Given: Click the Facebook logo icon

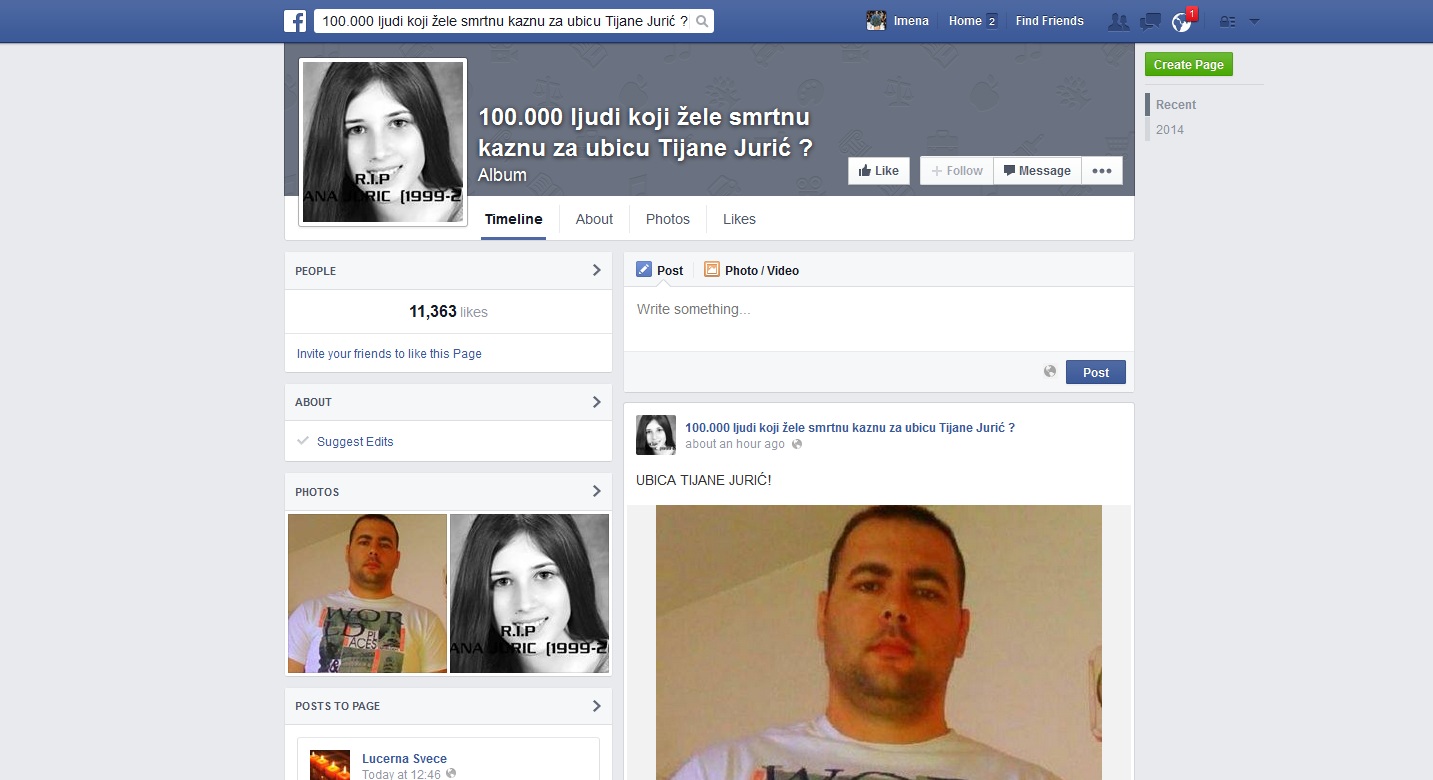Looking at the screenshot, I should coord(294,21).
